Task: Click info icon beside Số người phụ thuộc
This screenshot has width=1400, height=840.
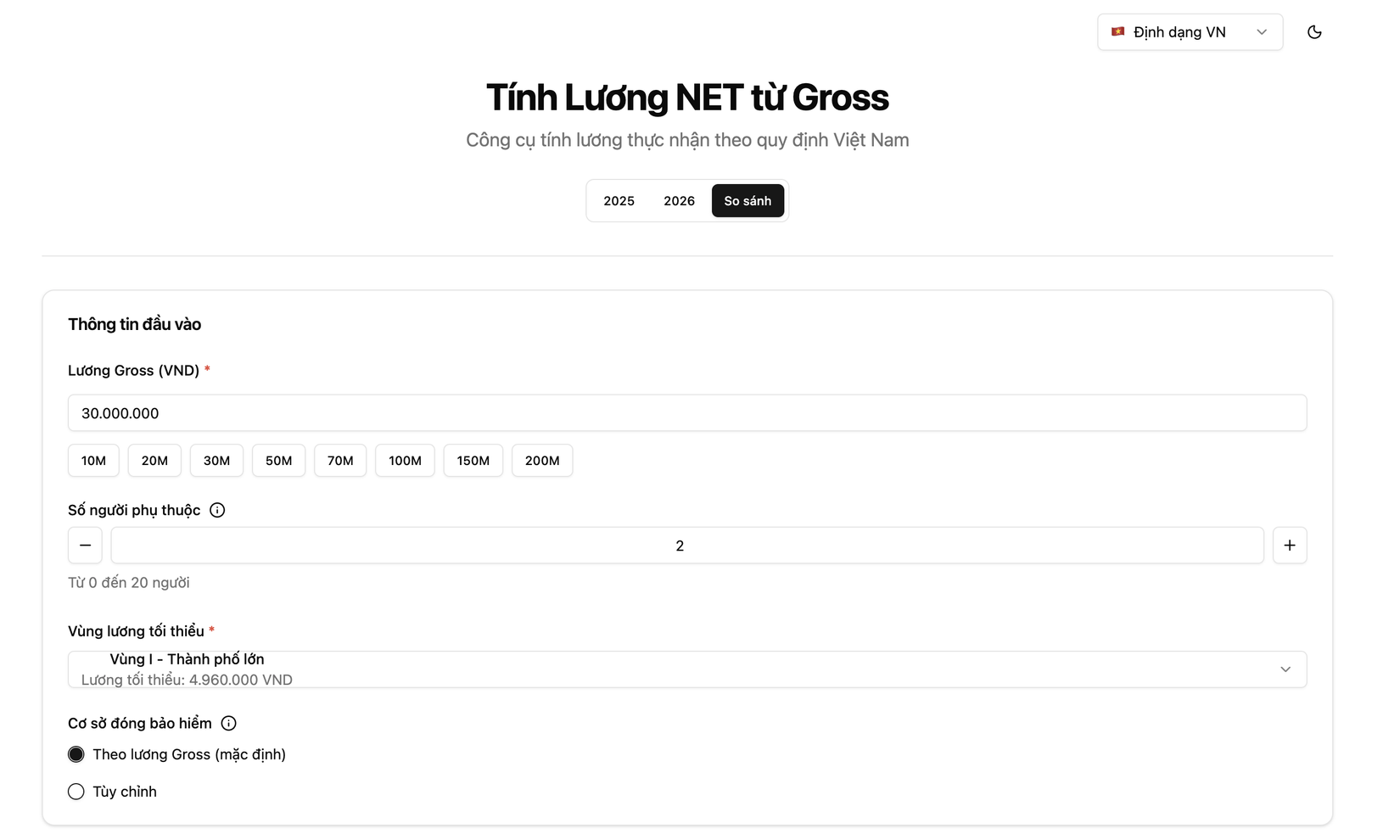Action: point(217,510)
